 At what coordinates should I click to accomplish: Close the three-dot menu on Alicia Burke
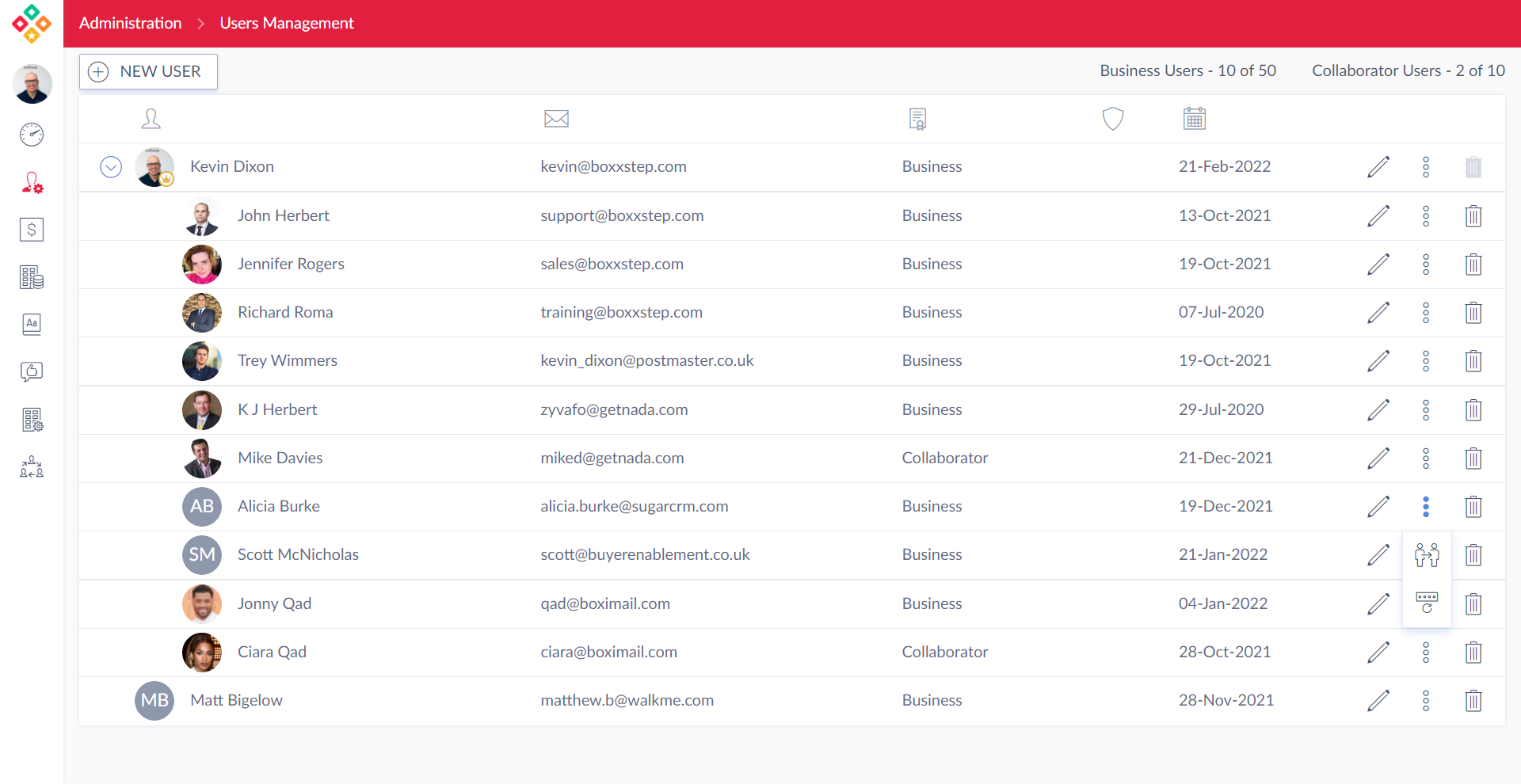tap(1425, 507)
